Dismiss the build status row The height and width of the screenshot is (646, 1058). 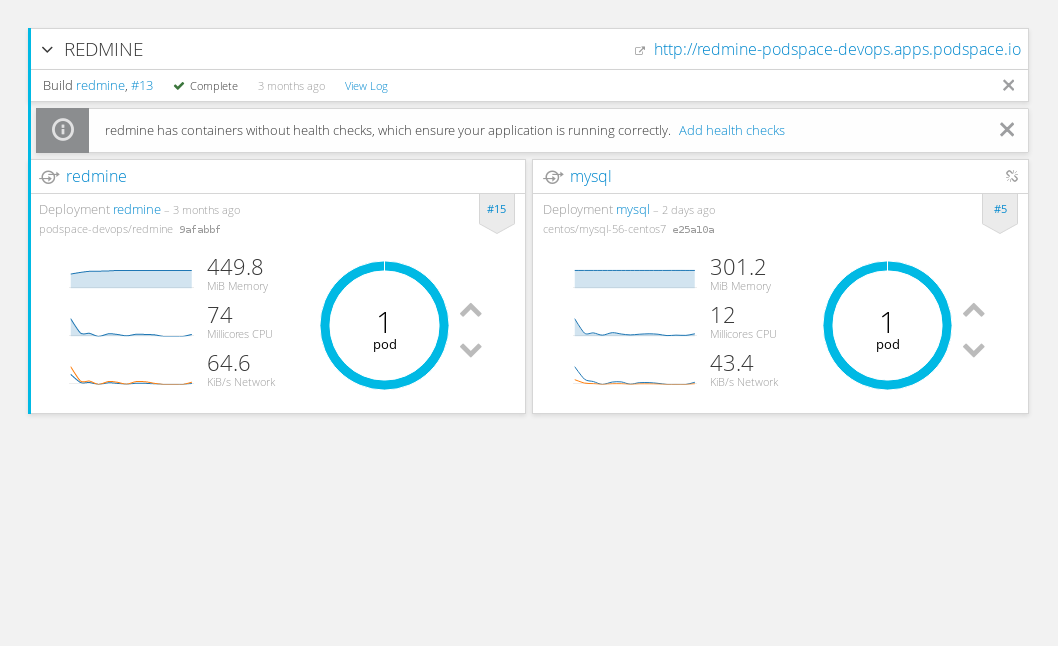(x=1008, y=85)
